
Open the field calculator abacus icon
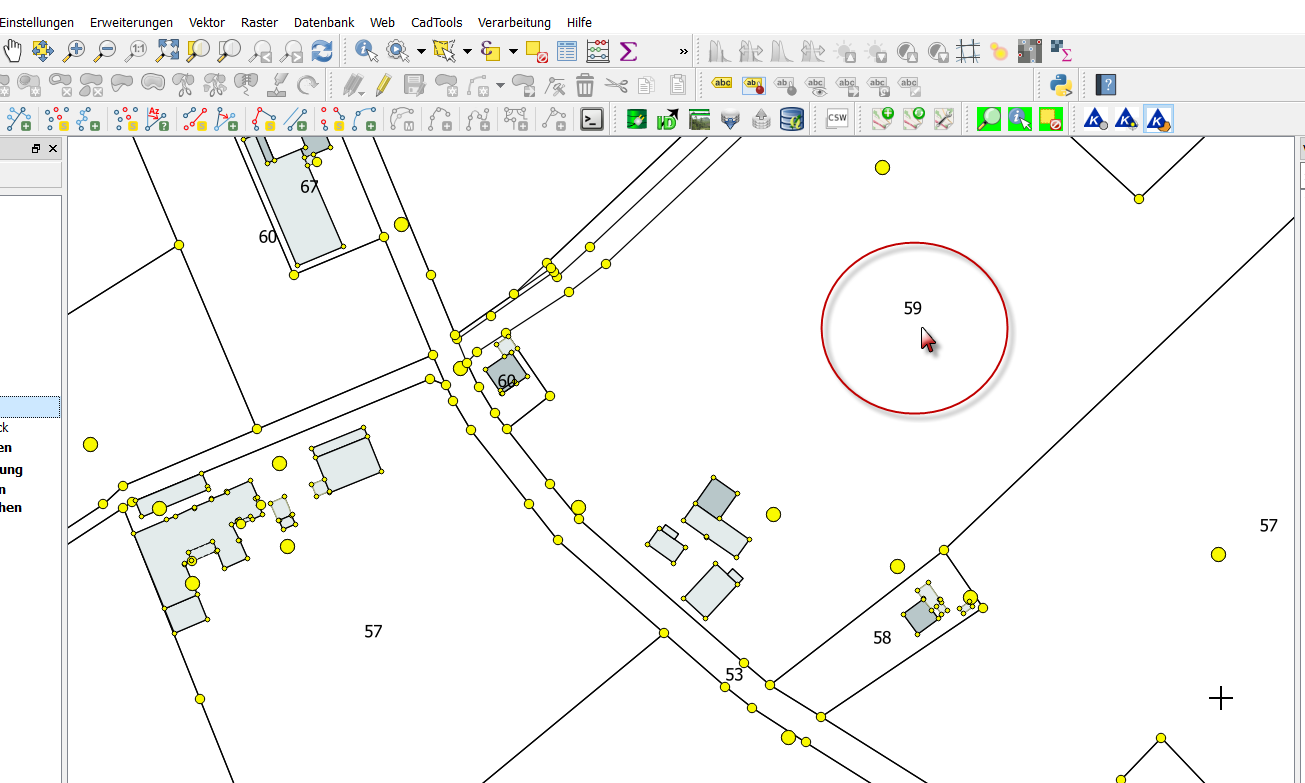click(598, 50)
